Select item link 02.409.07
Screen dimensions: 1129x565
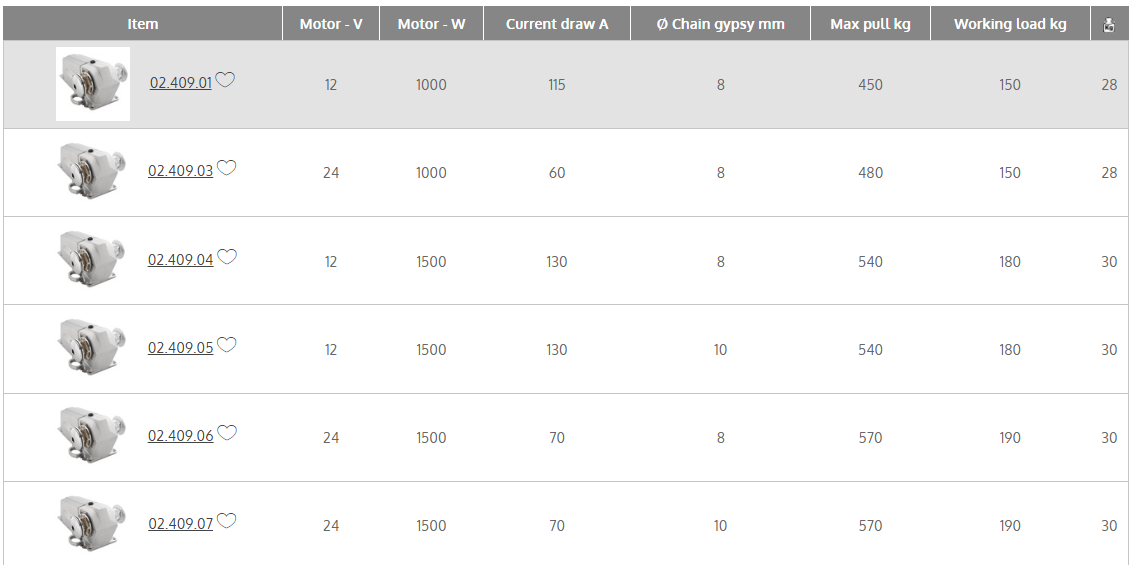point(180,524)
